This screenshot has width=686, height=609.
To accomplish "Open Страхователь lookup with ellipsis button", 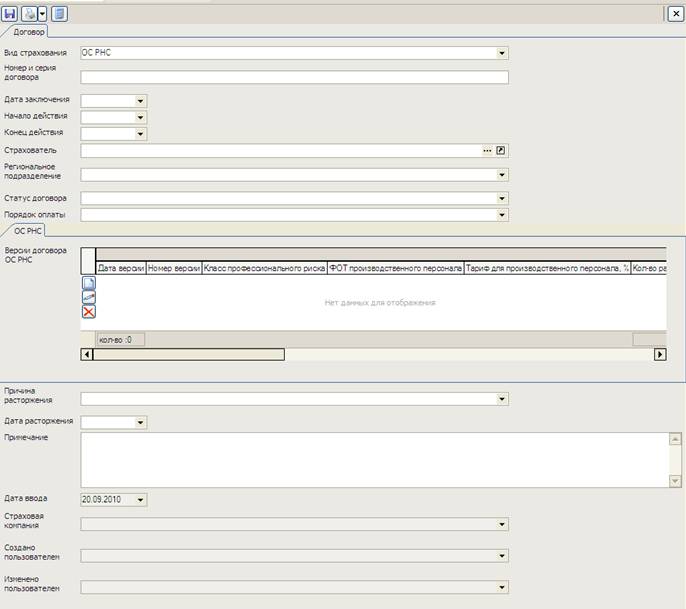I will [487, 150].
